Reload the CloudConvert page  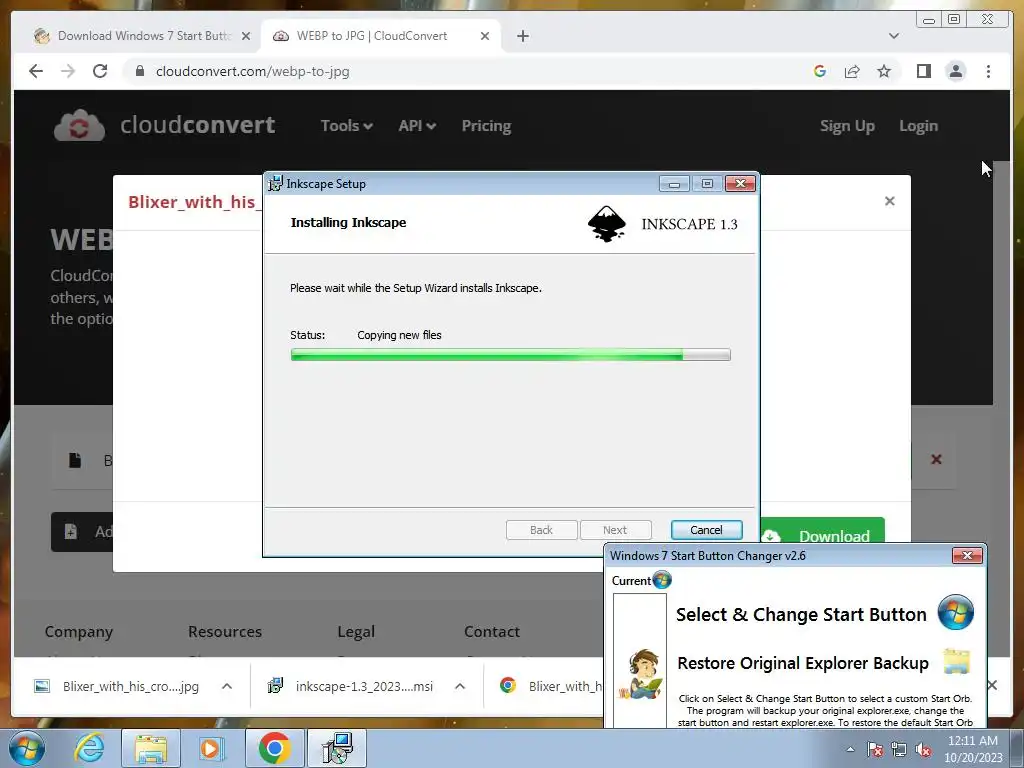pos(100,71)
